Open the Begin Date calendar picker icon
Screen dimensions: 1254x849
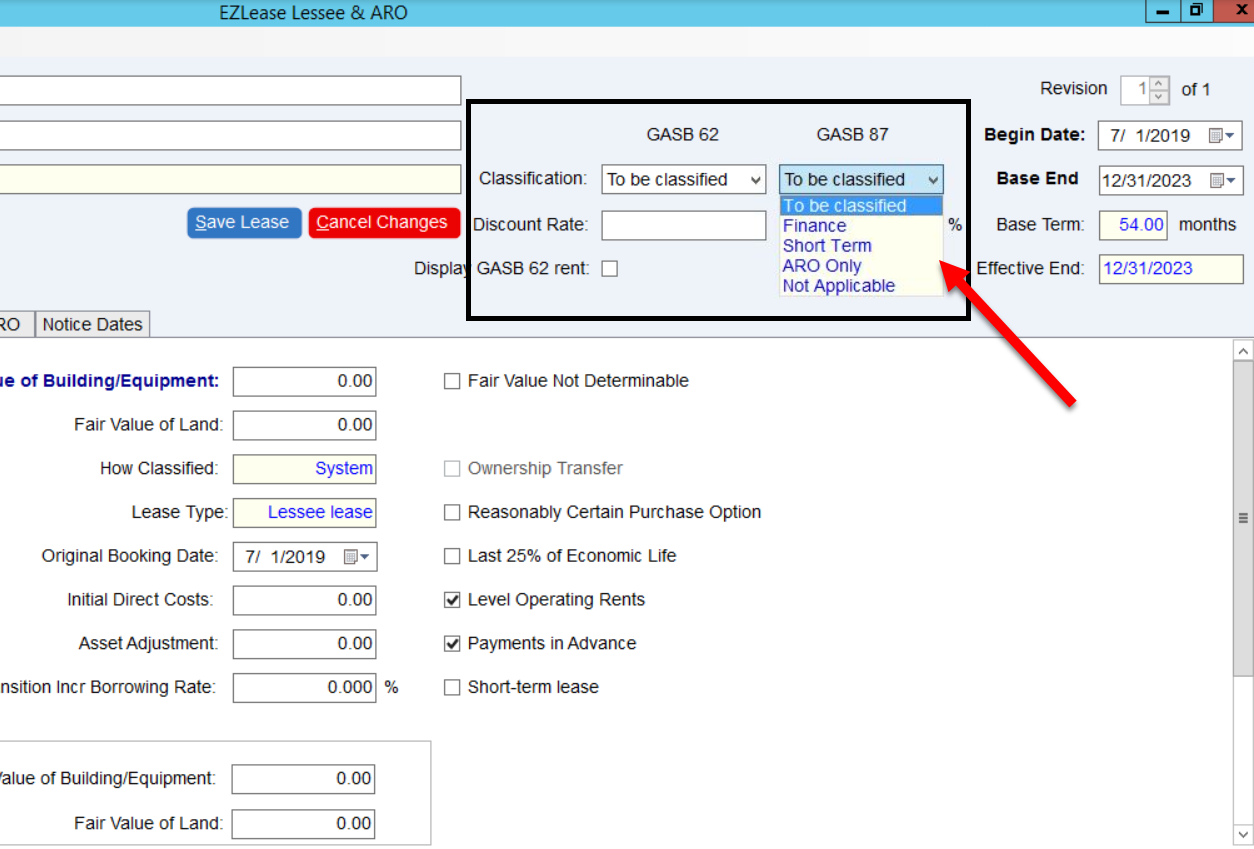click(x=1222, y=135)
